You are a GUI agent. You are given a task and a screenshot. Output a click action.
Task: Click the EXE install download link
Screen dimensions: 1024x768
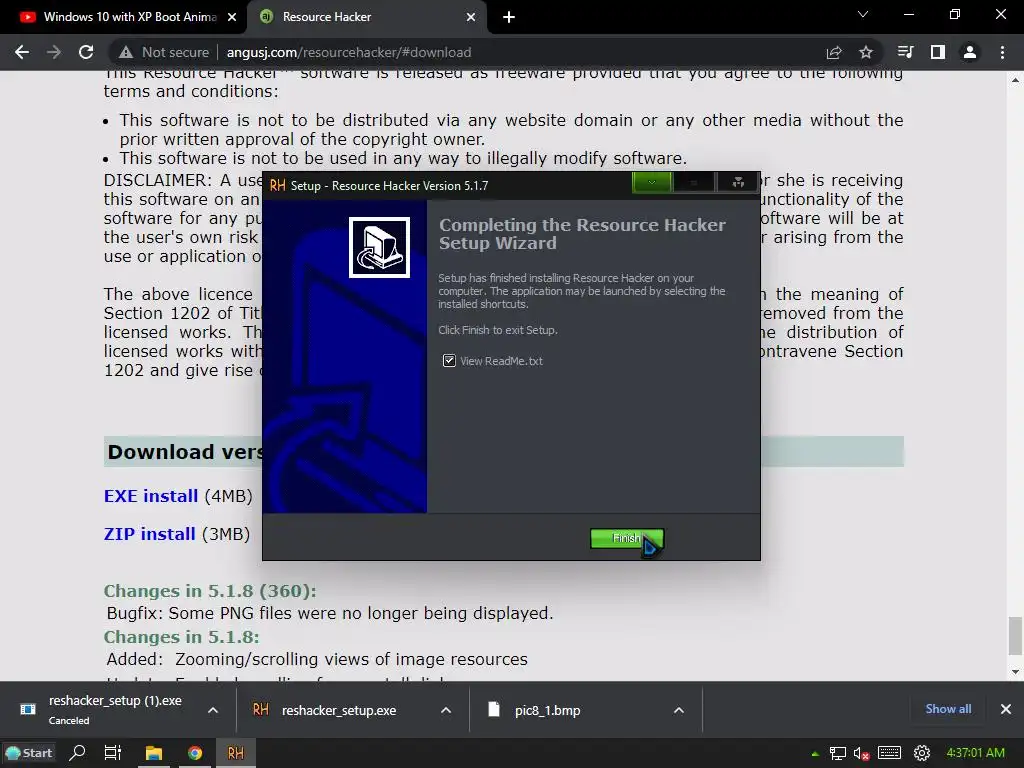(151, 496)
